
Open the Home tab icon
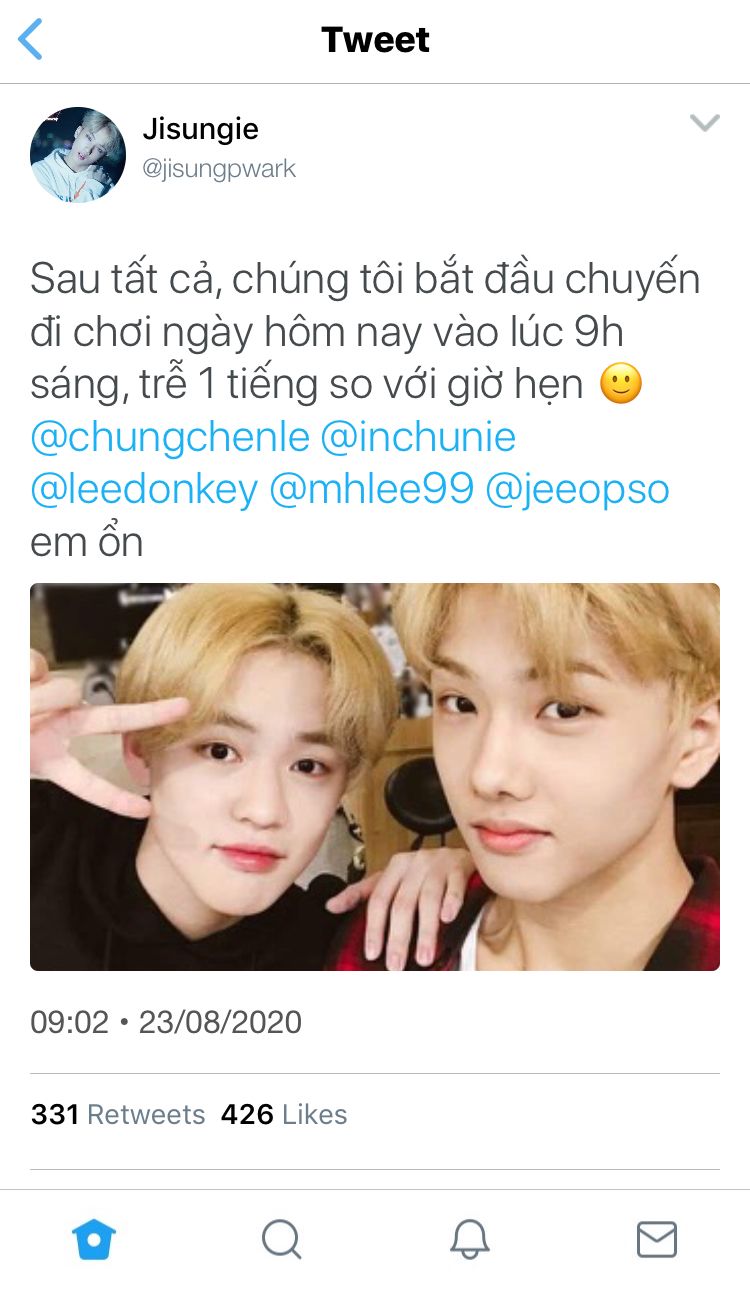(x=94, y=1240)
